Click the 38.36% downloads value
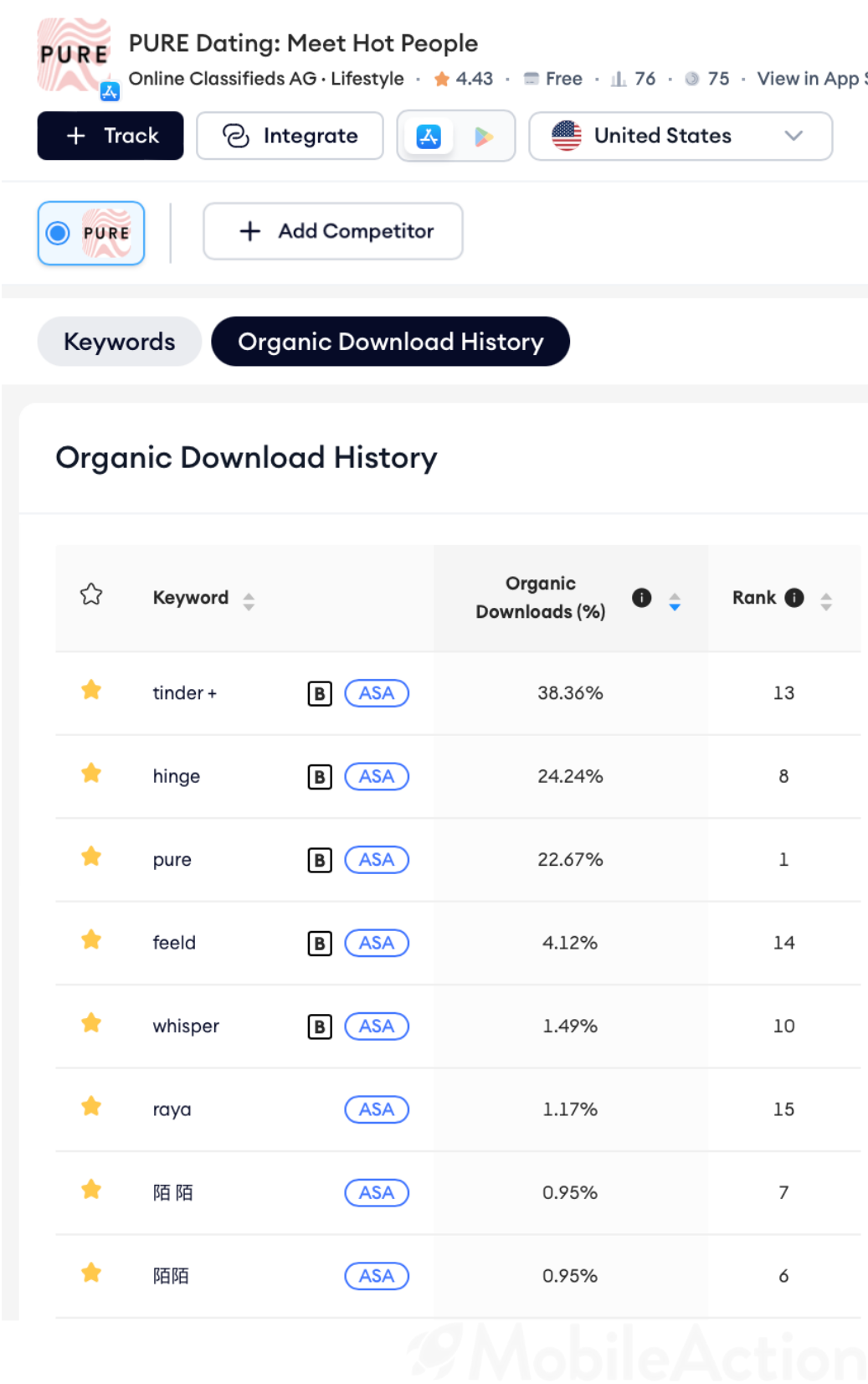Screen dimensions: 868x1384 (570, 693)
